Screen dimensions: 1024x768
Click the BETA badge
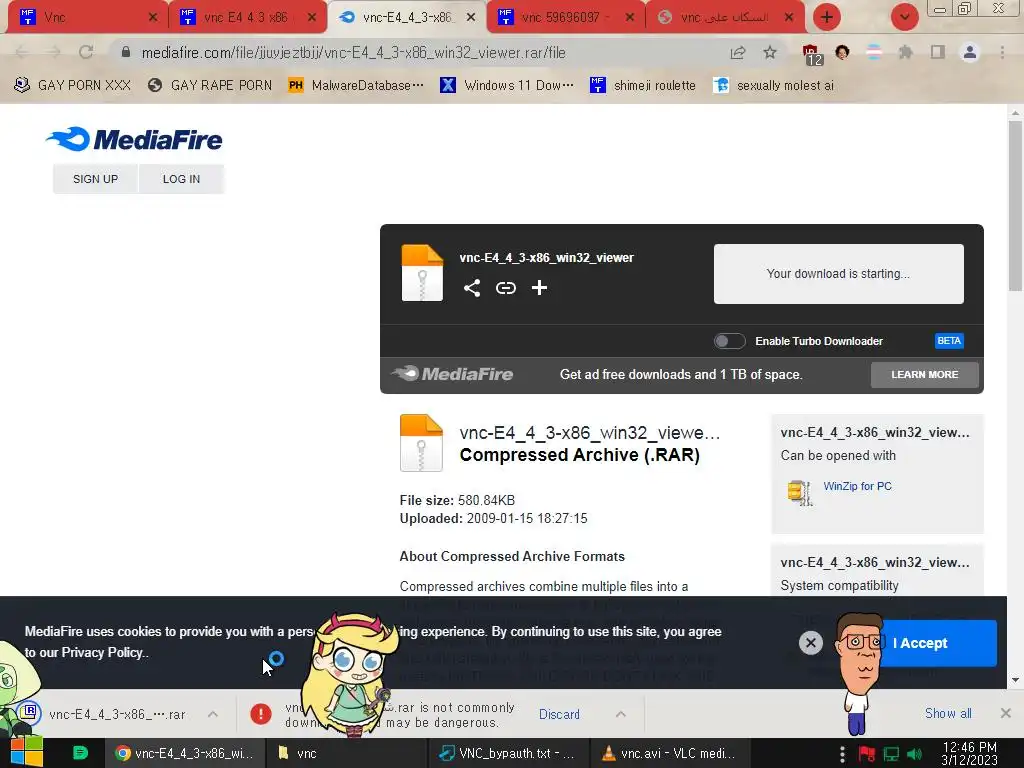point(949,341)
